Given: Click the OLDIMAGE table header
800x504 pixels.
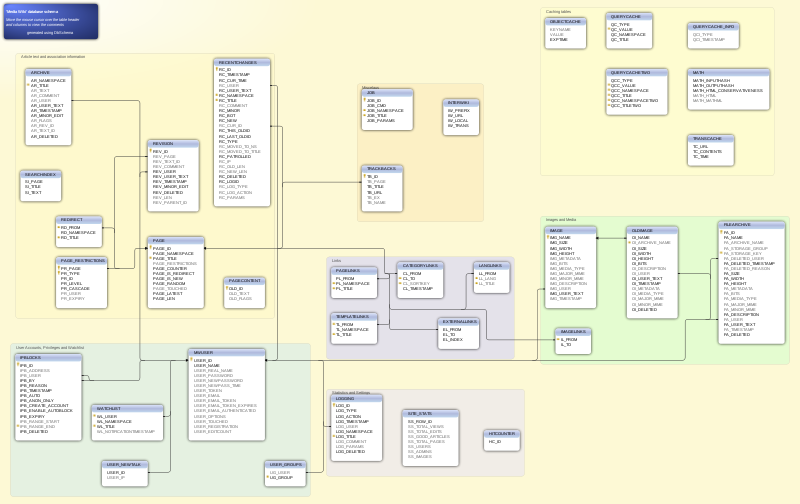Looking at the screenshot, I should click(x=652, y=231).
